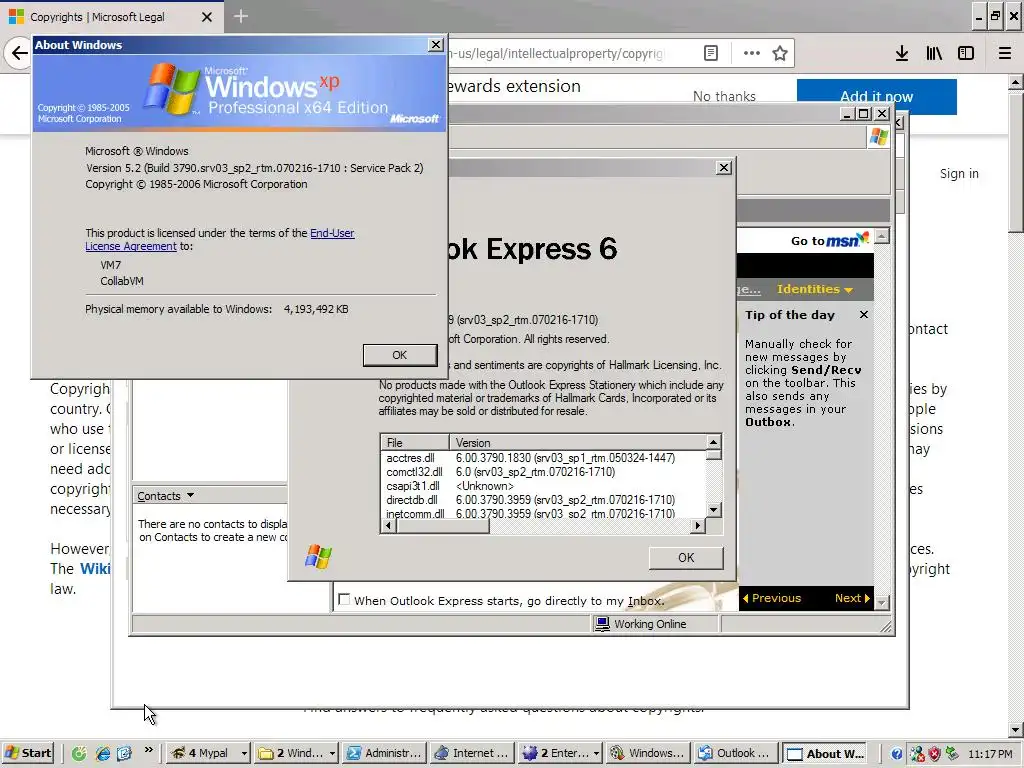Click the safely remove hardware tray icon
The image size is (1024, 768).
tap(952, 754)
